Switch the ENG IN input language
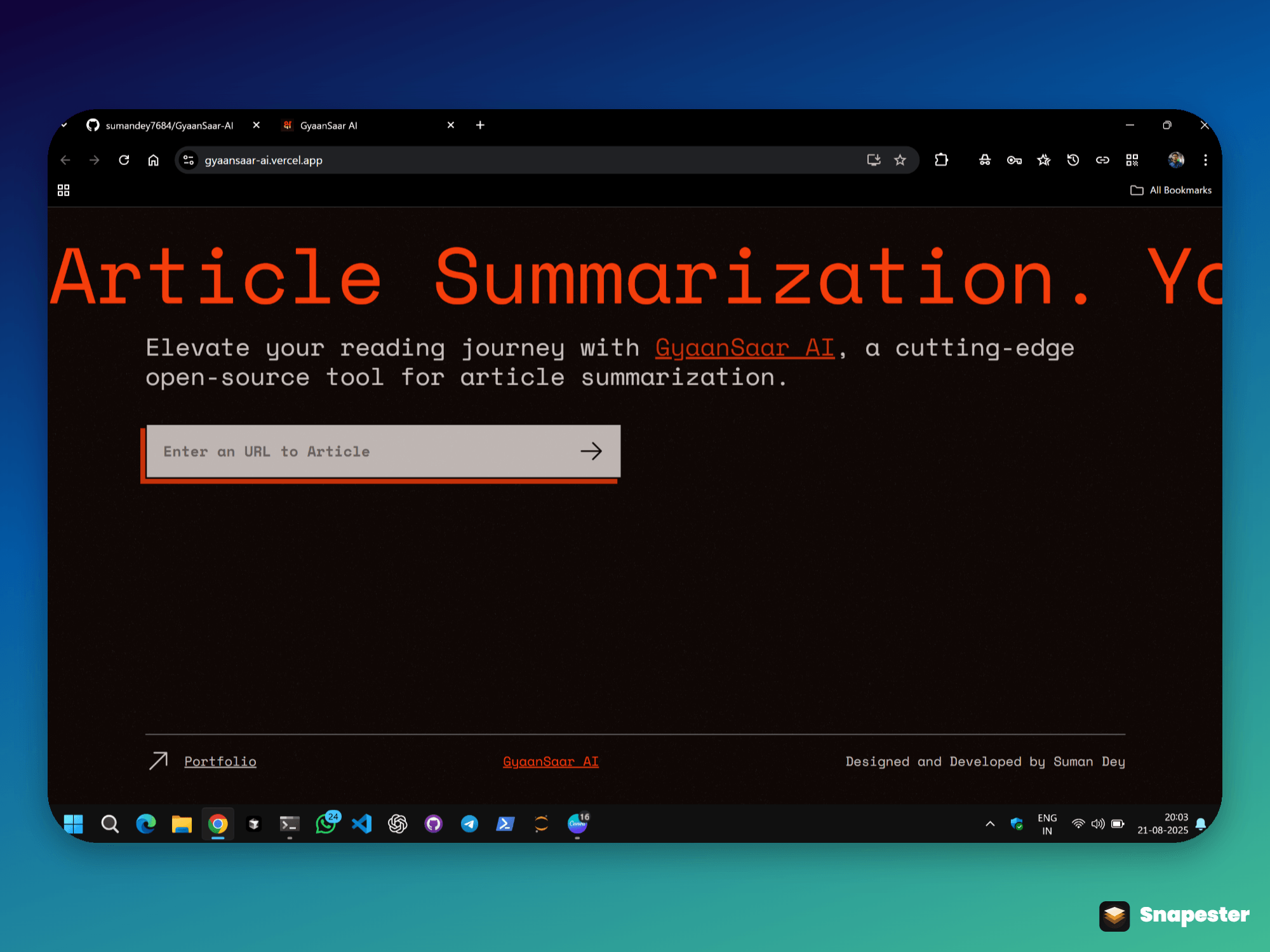1270x952 pixels. click(1047, 824)
